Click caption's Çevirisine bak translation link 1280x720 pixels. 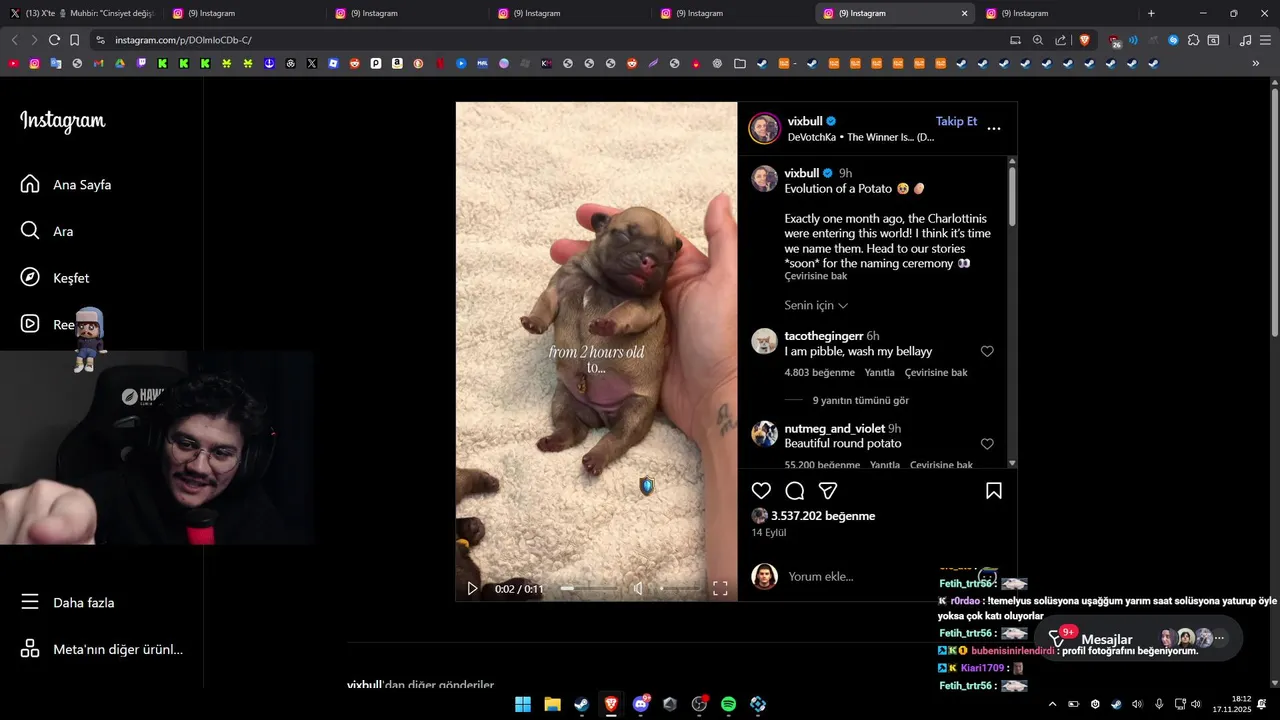(x=815, y=276)
